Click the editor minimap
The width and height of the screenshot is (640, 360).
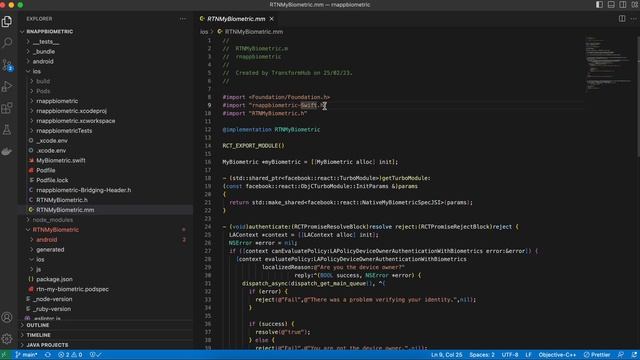click(x=608, y=63)
